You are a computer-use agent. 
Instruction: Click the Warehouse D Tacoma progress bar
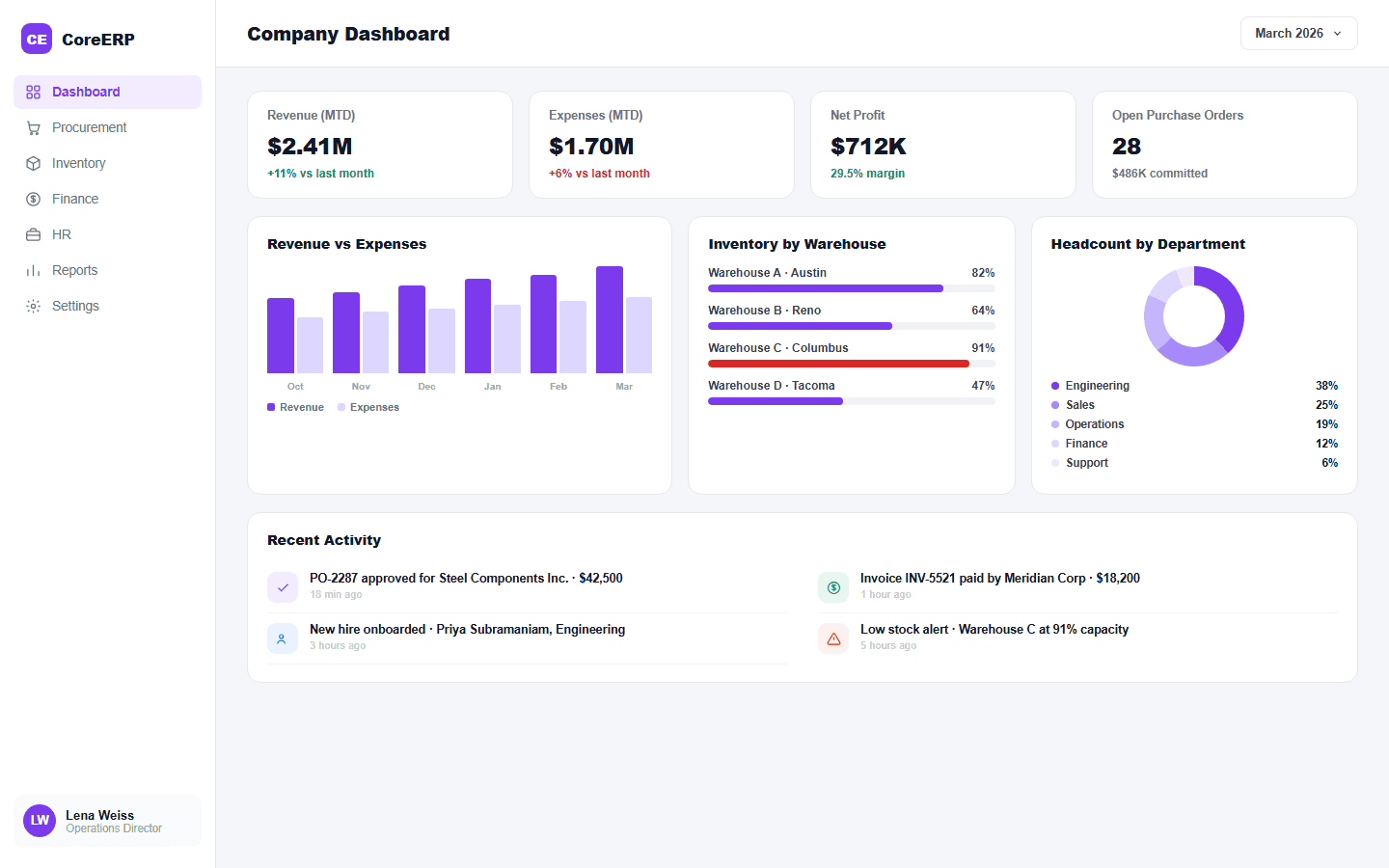[x=852, y=401]
